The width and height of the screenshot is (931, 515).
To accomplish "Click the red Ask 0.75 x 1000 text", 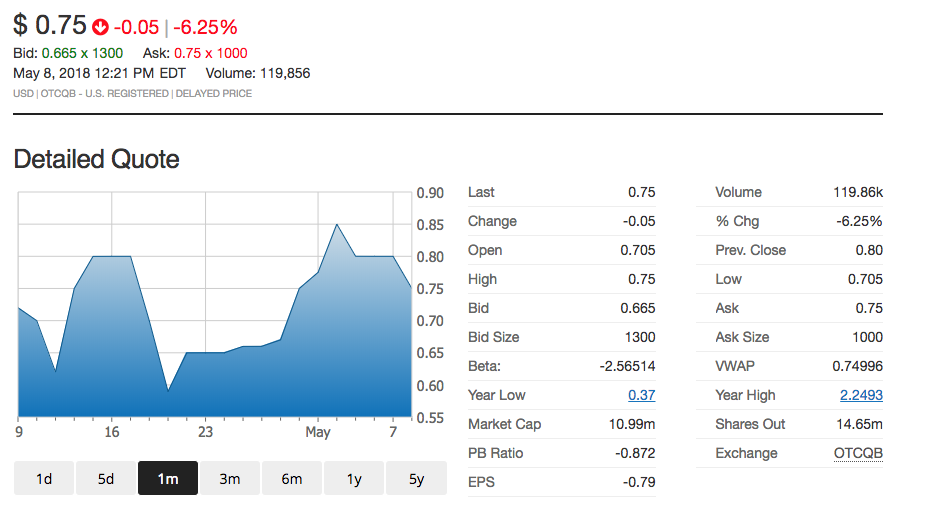I will click(210, 53).
